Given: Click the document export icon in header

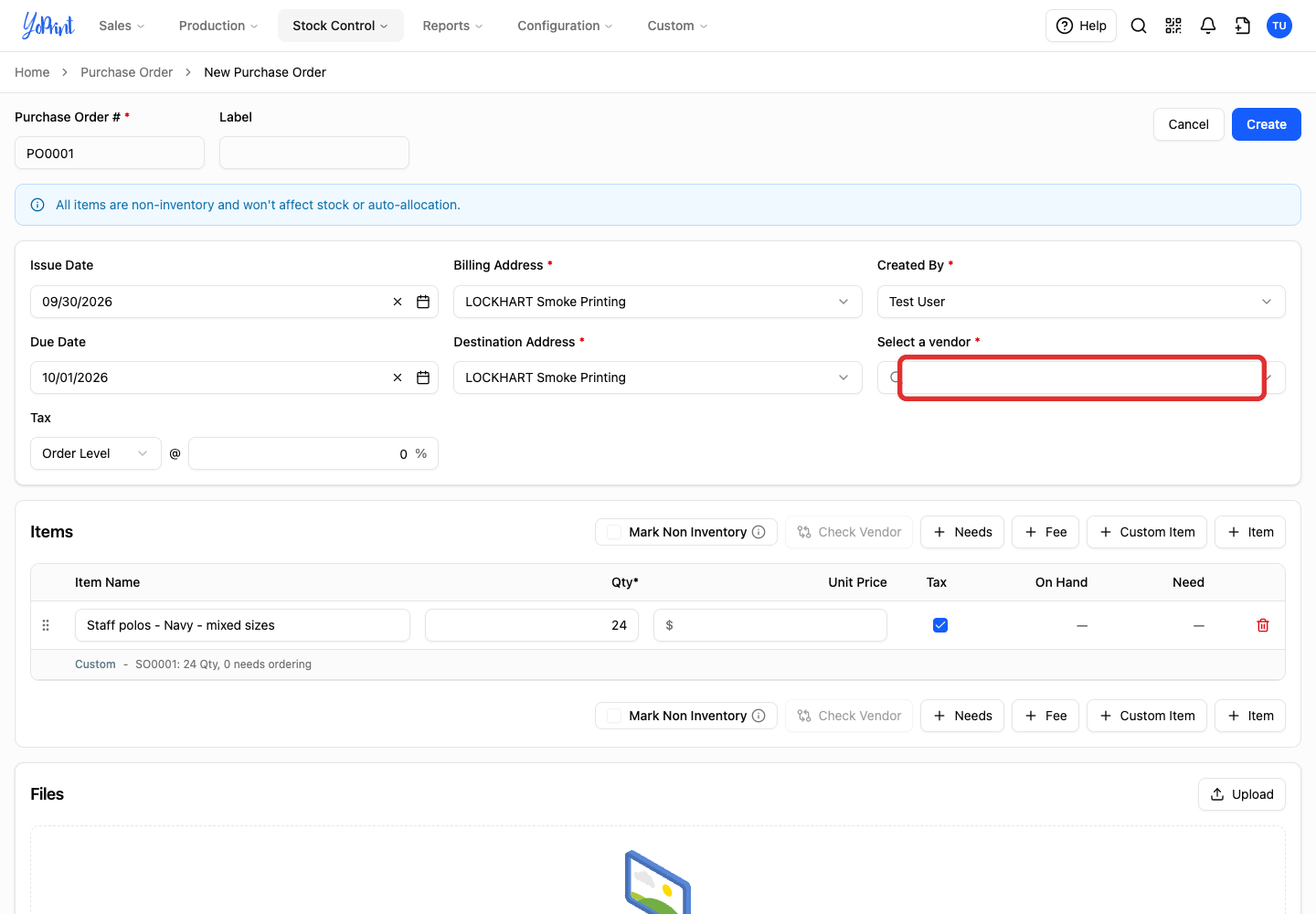Looking at the screenshot, I should click(1243, 26).
